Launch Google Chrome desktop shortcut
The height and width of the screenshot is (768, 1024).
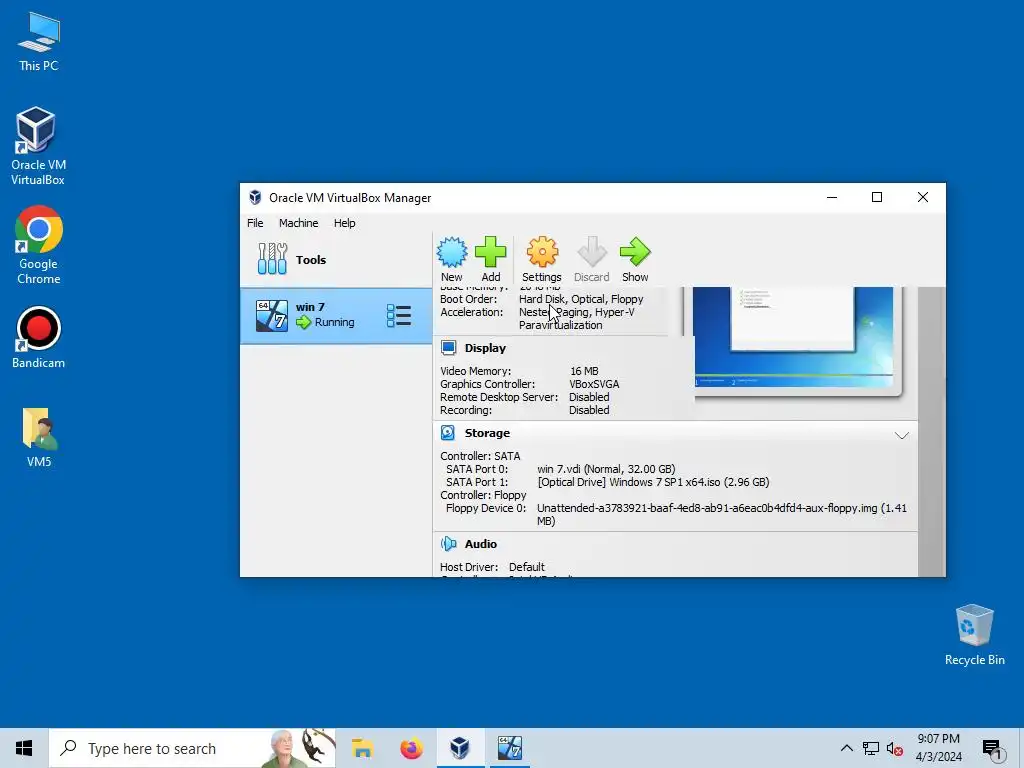(x=39, y=246)
